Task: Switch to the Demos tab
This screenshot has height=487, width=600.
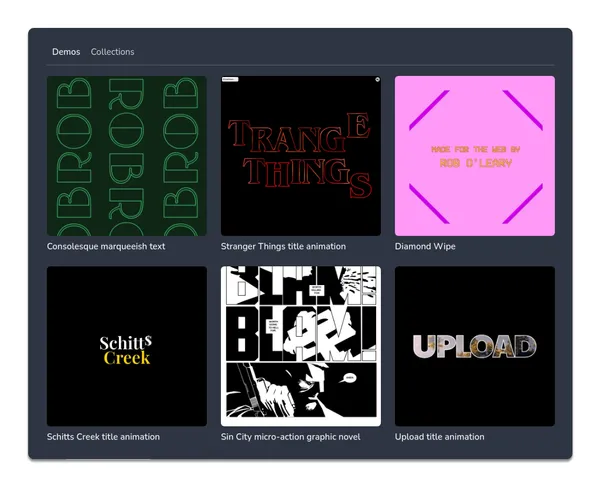Action: [x=66, y=52]
